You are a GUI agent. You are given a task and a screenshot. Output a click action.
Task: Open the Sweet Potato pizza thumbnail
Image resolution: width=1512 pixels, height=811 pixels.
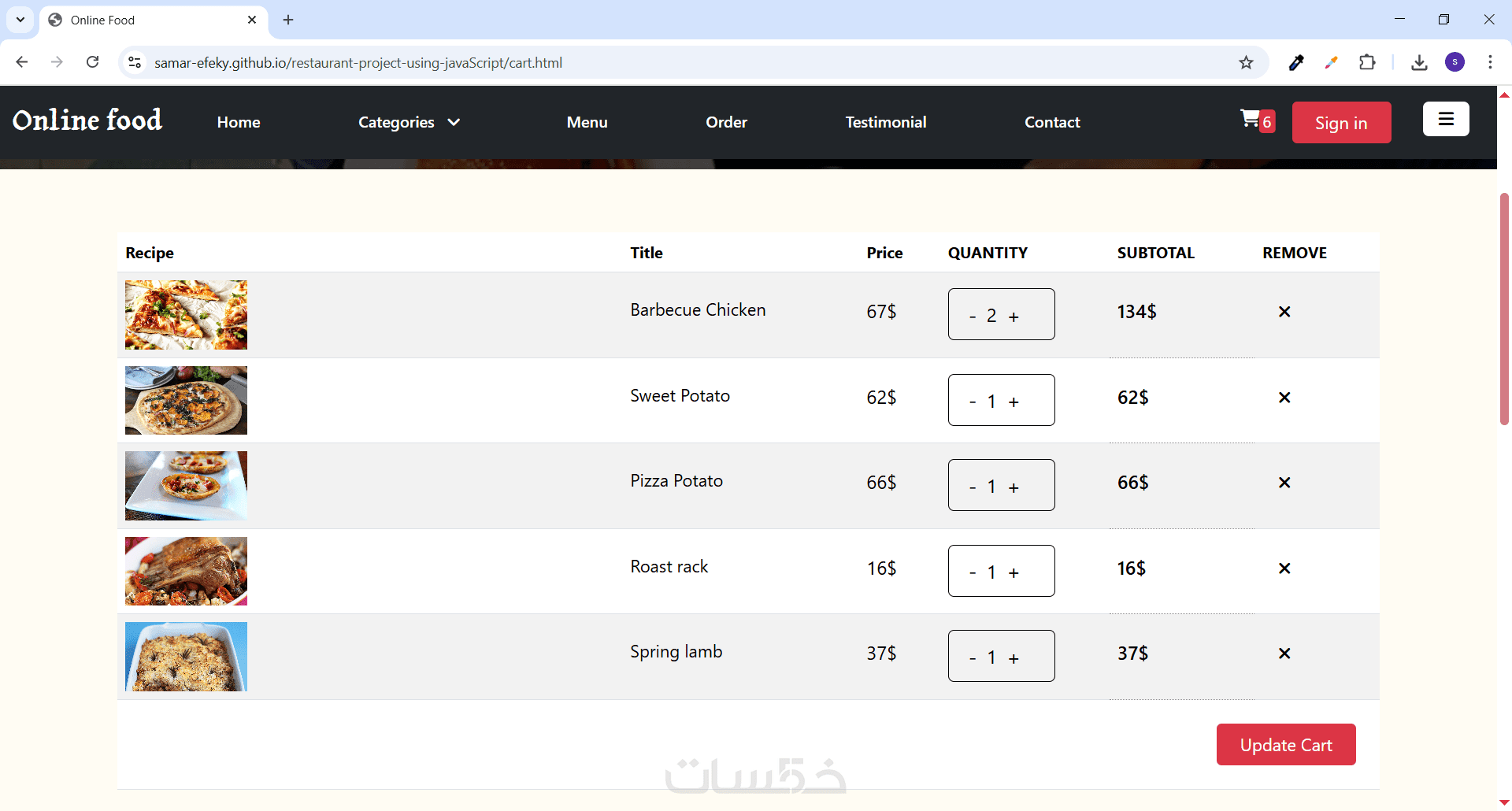[x=186, y=400]
